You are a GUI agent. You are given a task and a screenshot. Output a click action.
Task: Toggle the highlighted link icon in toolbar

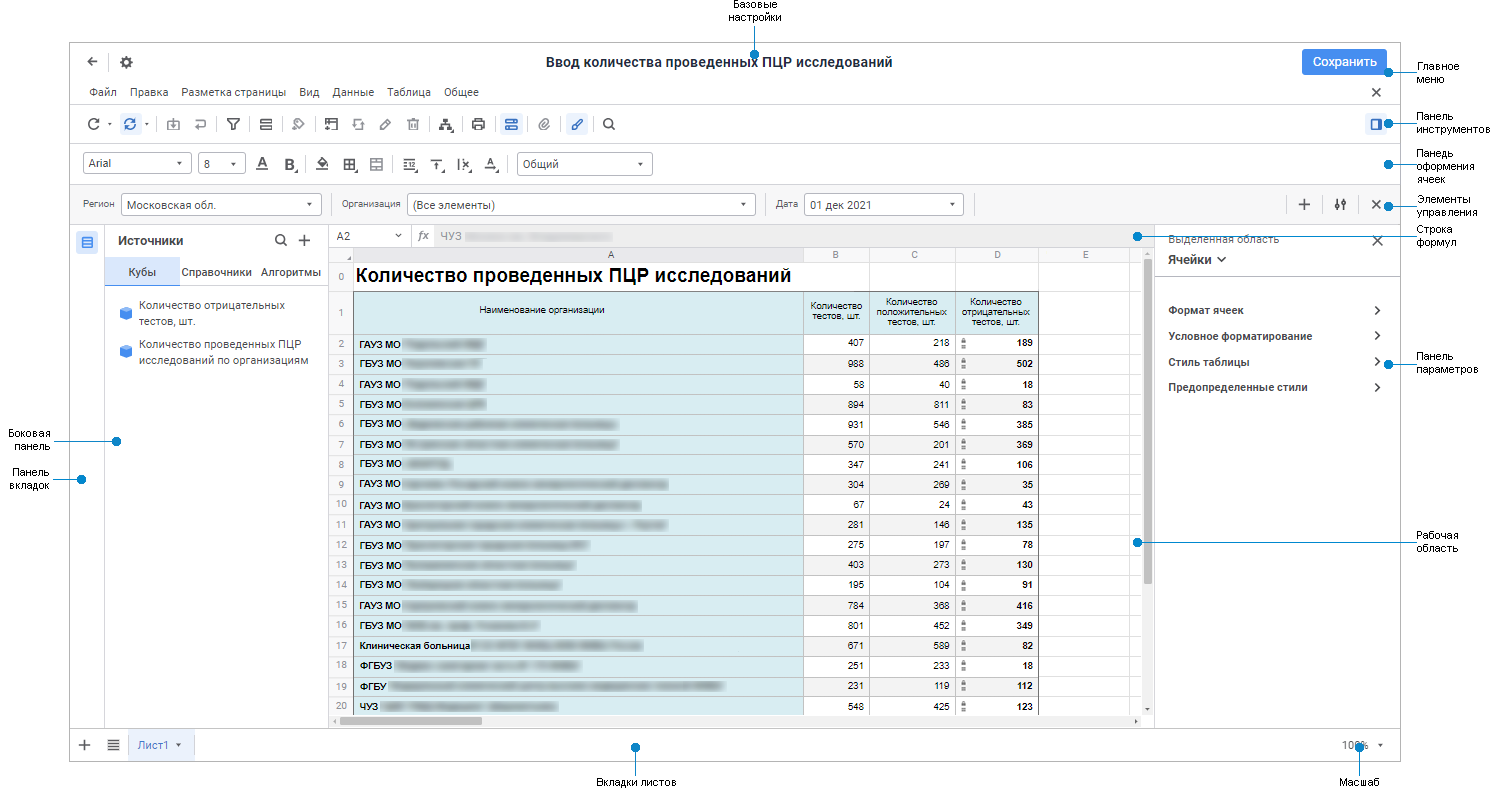point(576,125)
